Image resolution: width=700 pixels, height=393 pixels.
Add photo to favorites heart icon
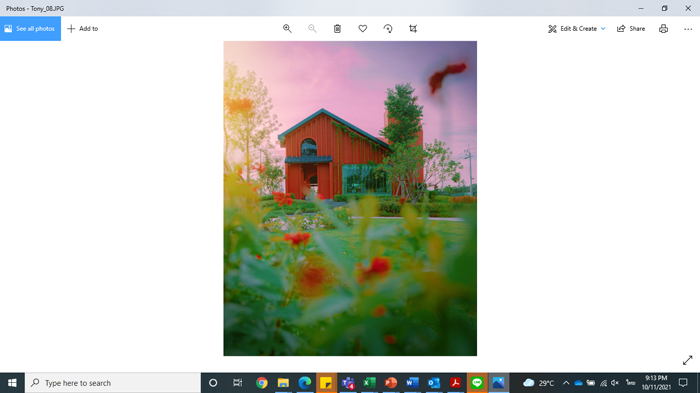[362, 29]
